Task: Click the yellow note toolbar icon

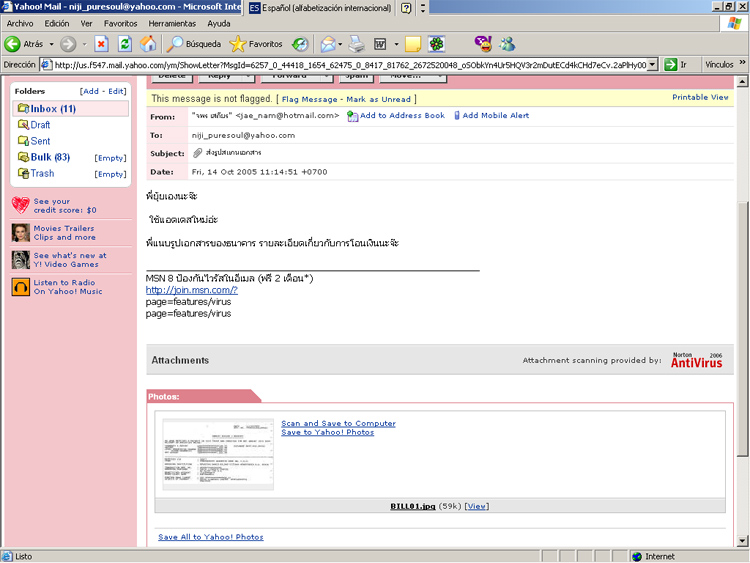Action: pos(413,44)
